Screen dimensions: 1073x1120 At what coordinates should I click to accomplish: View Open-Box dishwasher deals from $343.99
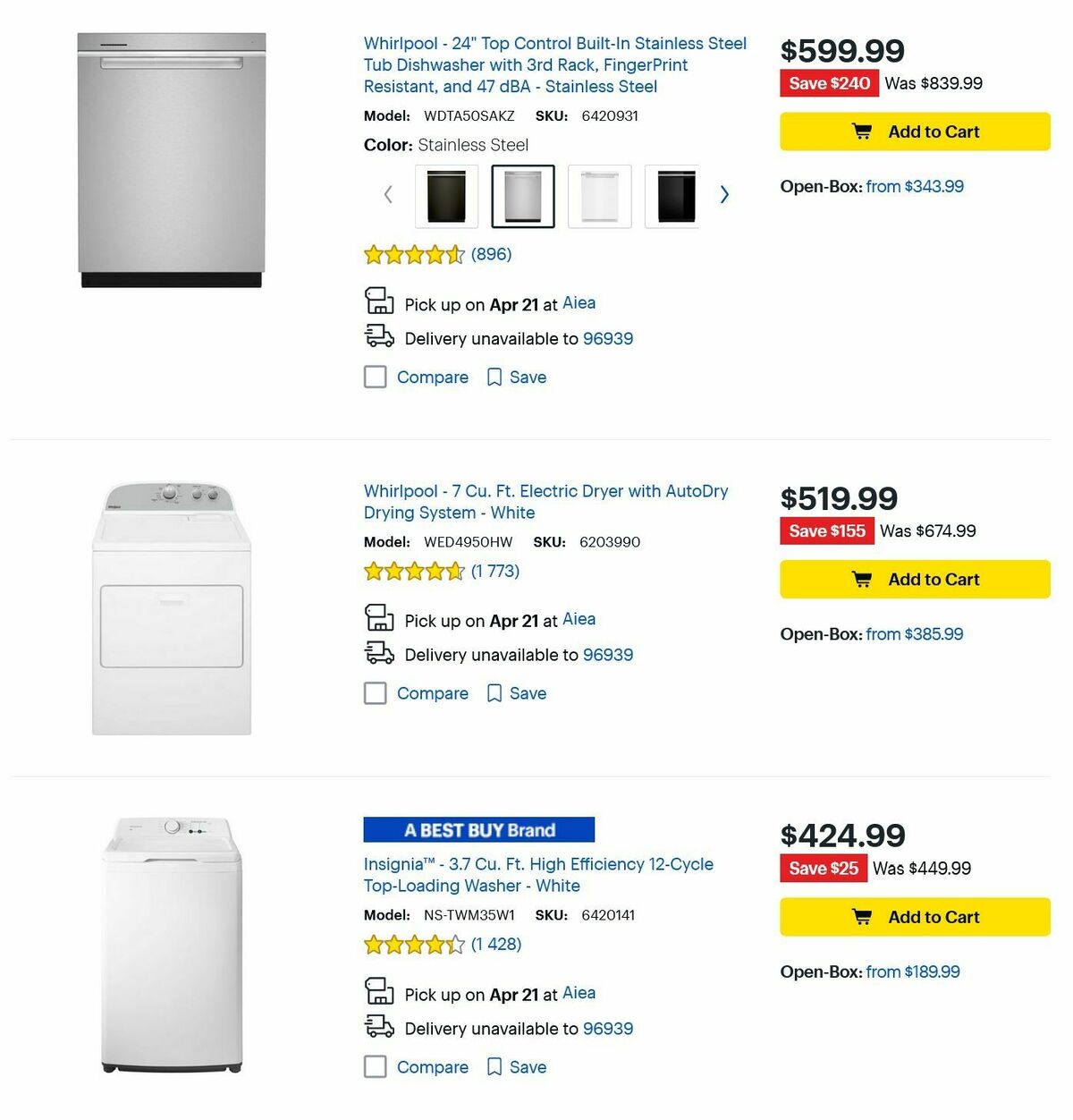[913, 186]
